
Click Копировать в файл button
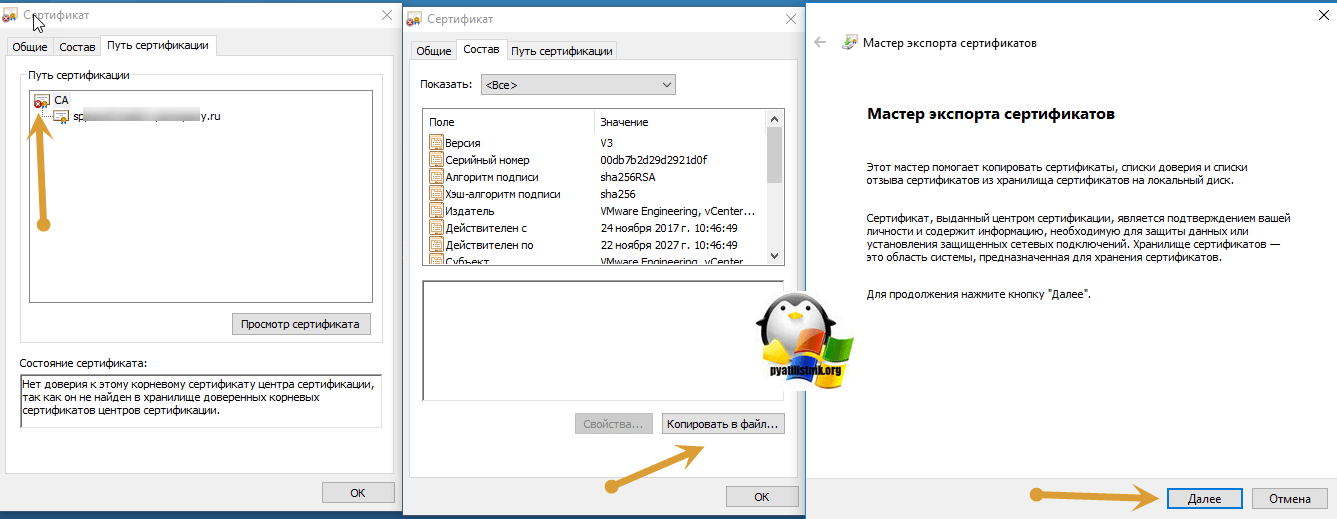723,424
